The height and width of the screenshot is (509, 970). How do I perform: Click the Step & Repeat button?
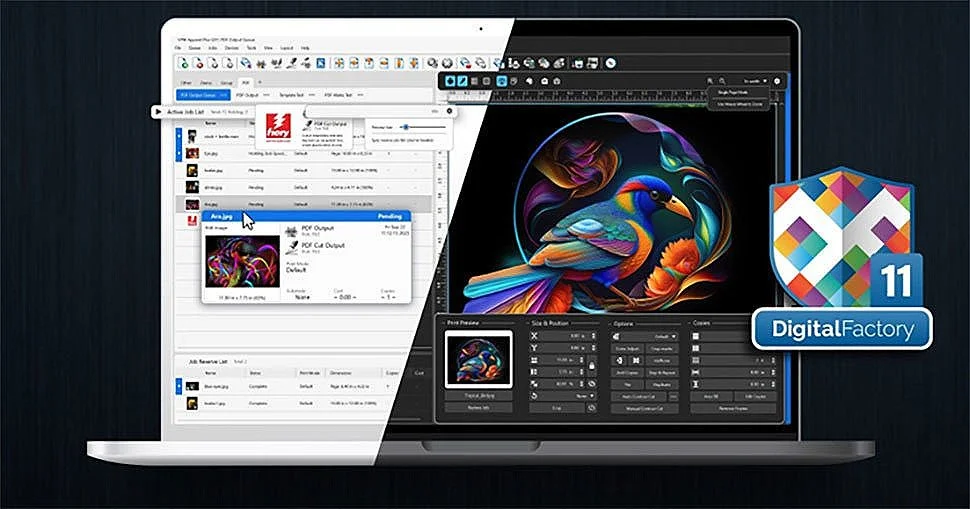[662, 373]
